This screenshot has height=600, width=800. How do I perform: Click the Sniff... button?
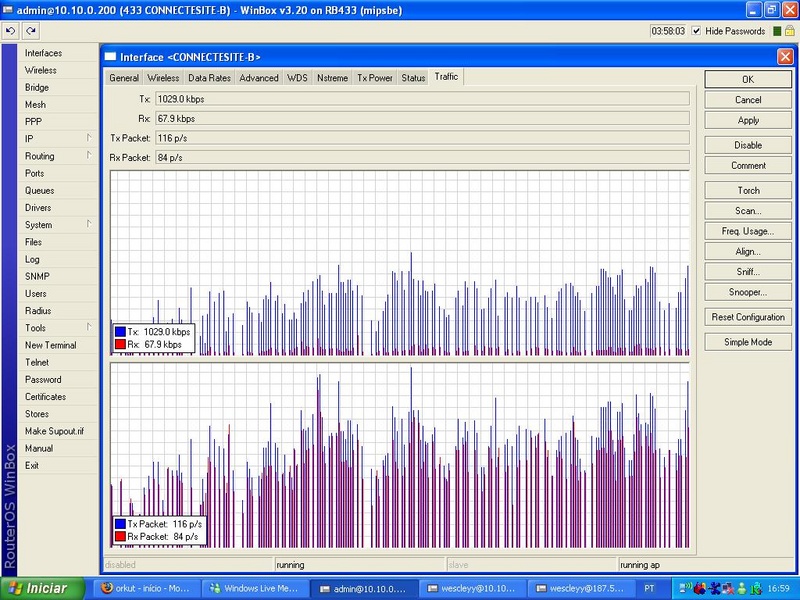point(748,272)
